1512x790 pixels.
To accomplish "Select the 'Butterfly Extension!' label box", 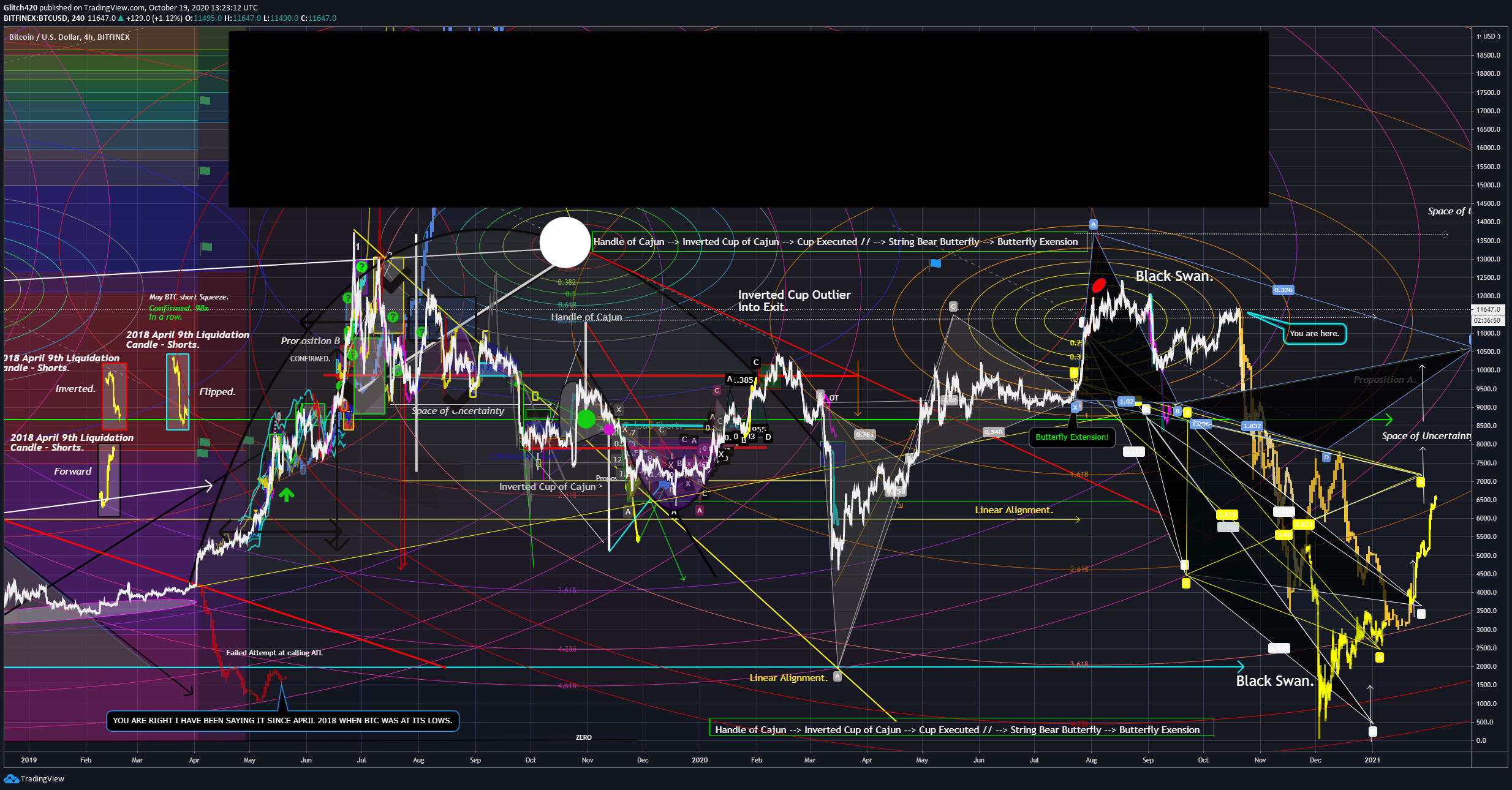I will coord(1072,437).
